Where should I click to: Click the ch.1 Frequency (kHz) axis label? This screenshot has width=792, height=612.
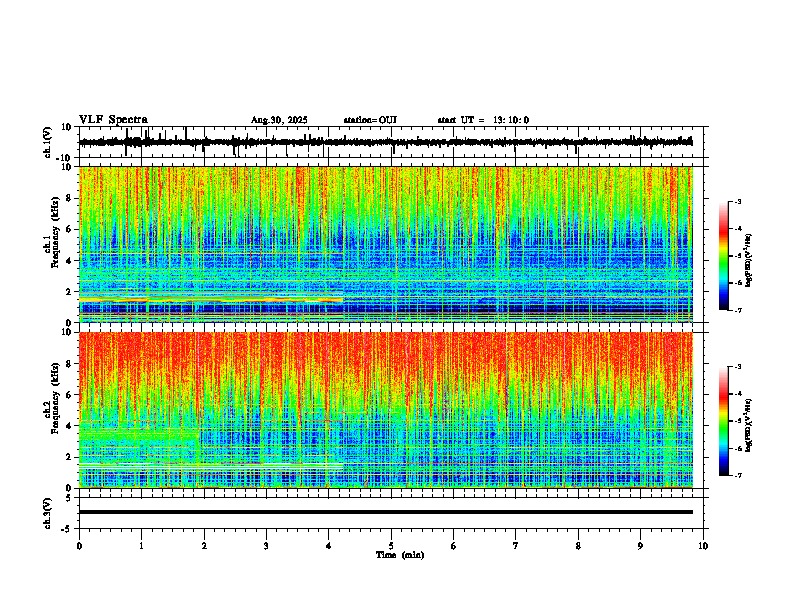click(x=52, y=245)
